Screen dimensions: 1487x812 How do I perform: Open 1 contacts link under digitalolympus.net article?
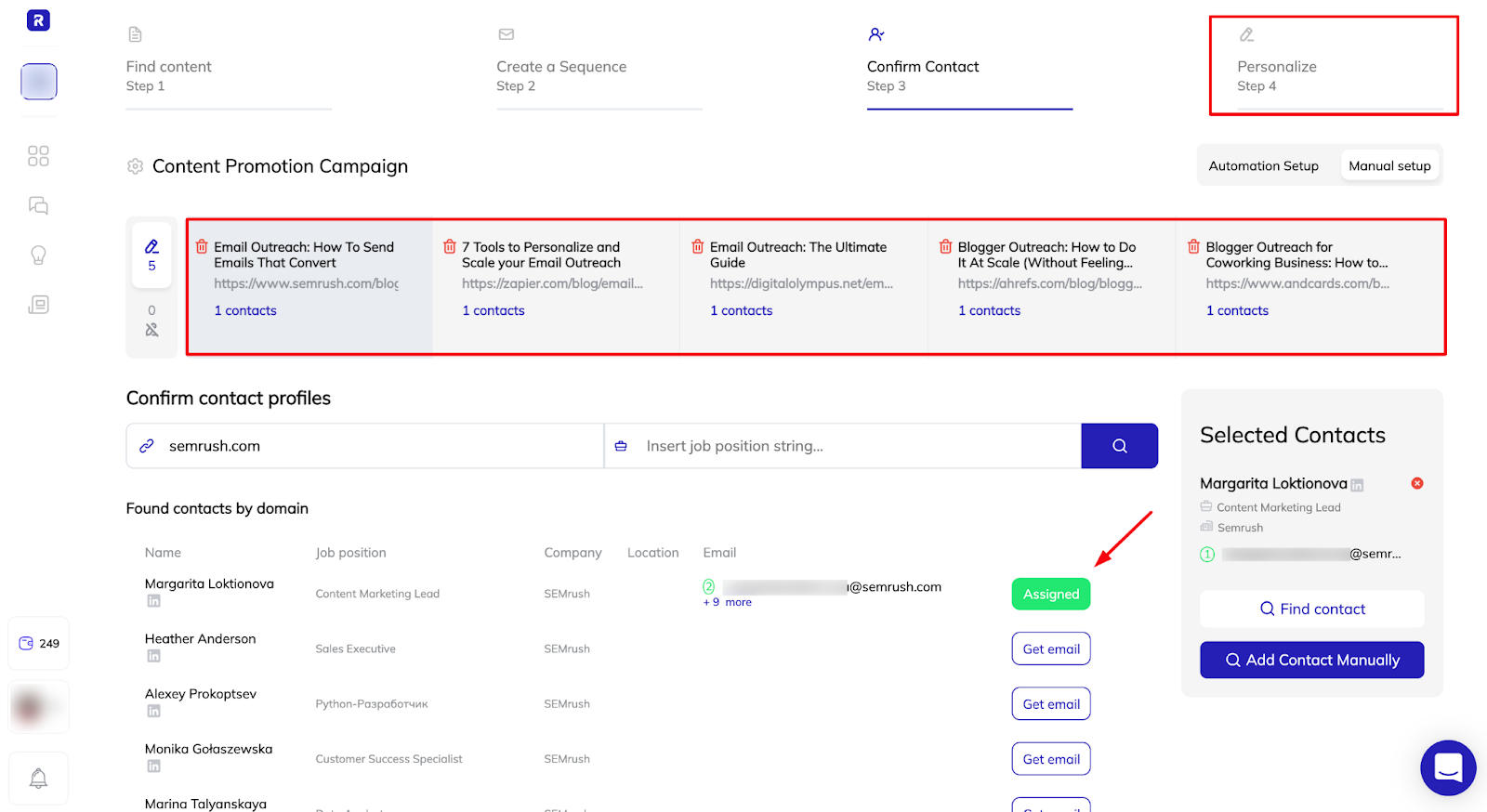742,310
